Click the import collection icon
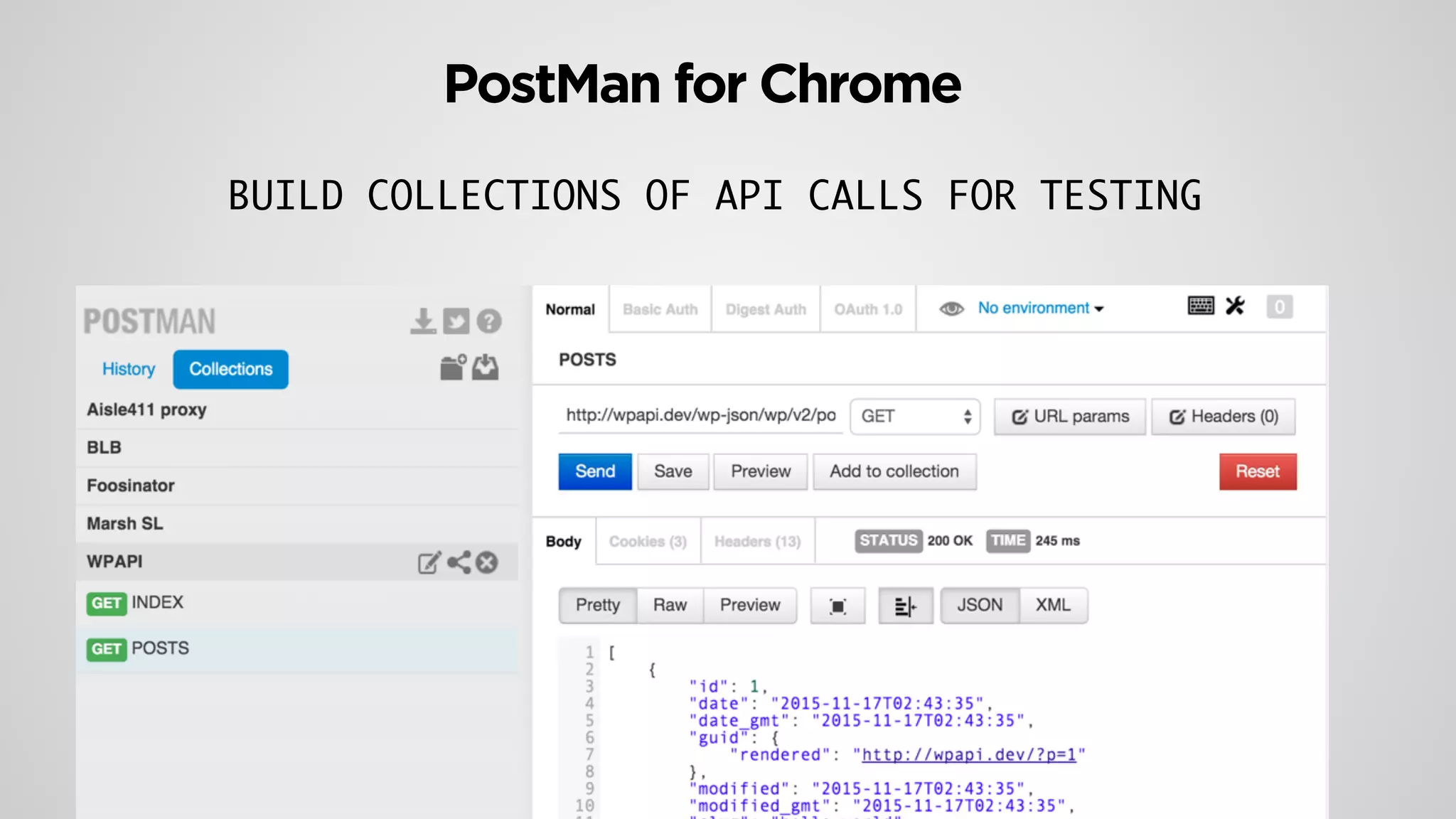The width and height of the screenshot is (1456, 819). point(486,368)
